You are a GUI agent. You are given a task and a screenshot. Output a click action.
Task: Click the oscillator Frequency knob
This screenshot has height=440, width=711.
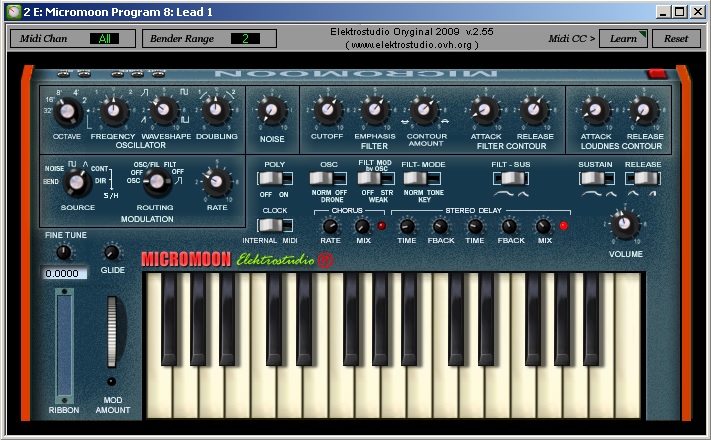[x=113, y=110]
